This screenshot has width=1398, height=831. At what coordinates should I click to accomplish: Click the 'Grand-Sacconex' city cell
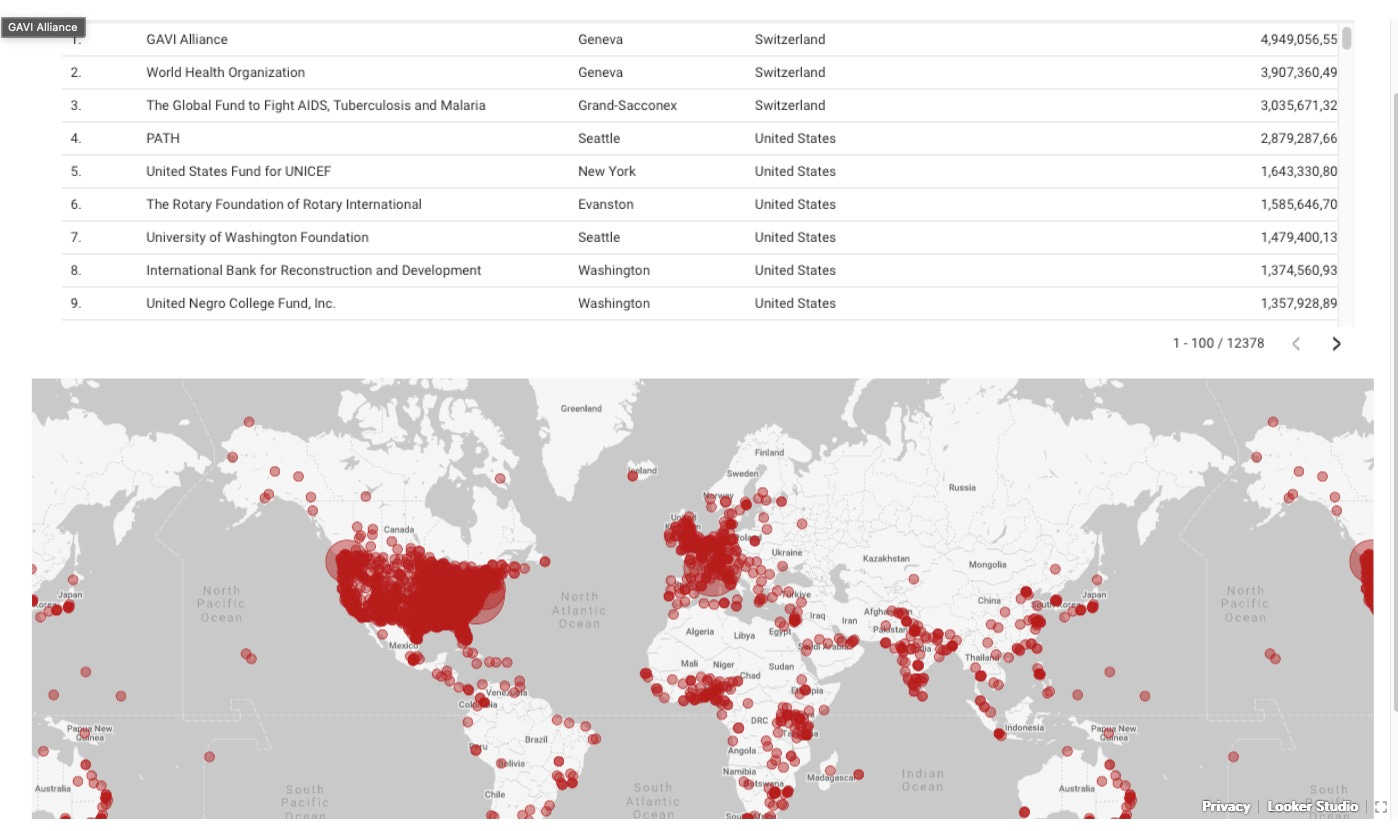tap(628, 105)
